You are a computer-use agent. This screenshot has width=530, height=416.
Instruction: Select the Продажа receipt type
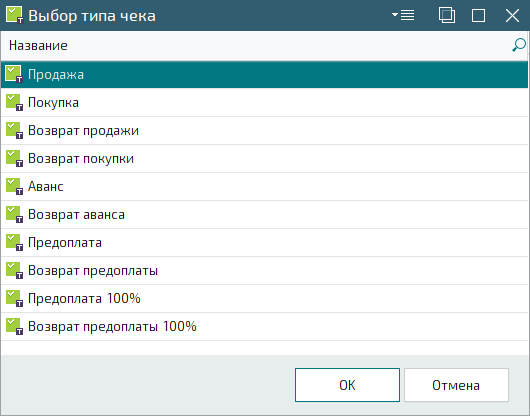tap(264, 74)
